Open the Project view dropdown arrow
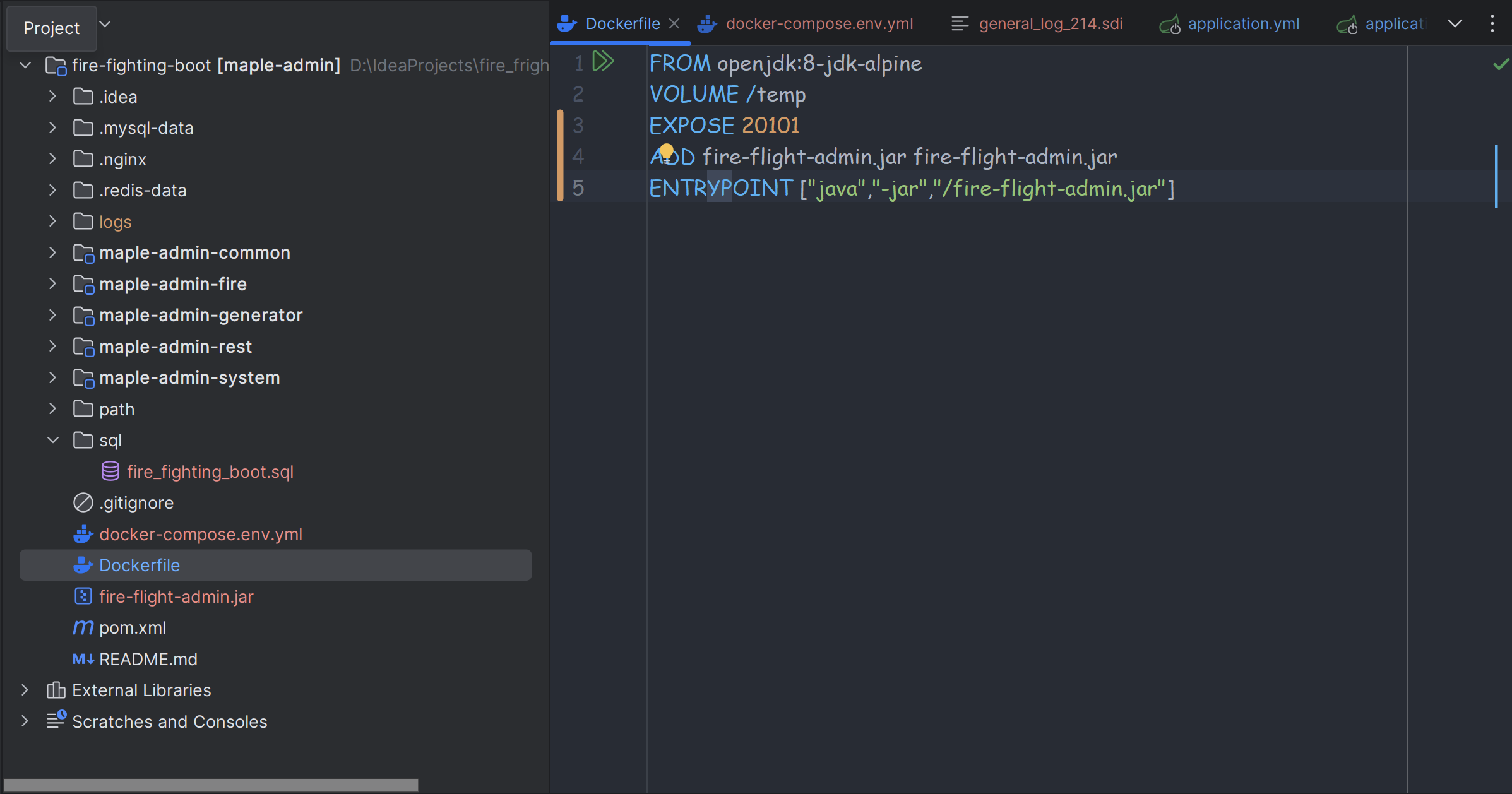This screenshot has height=794, width=1512. (x=105, y=25)
